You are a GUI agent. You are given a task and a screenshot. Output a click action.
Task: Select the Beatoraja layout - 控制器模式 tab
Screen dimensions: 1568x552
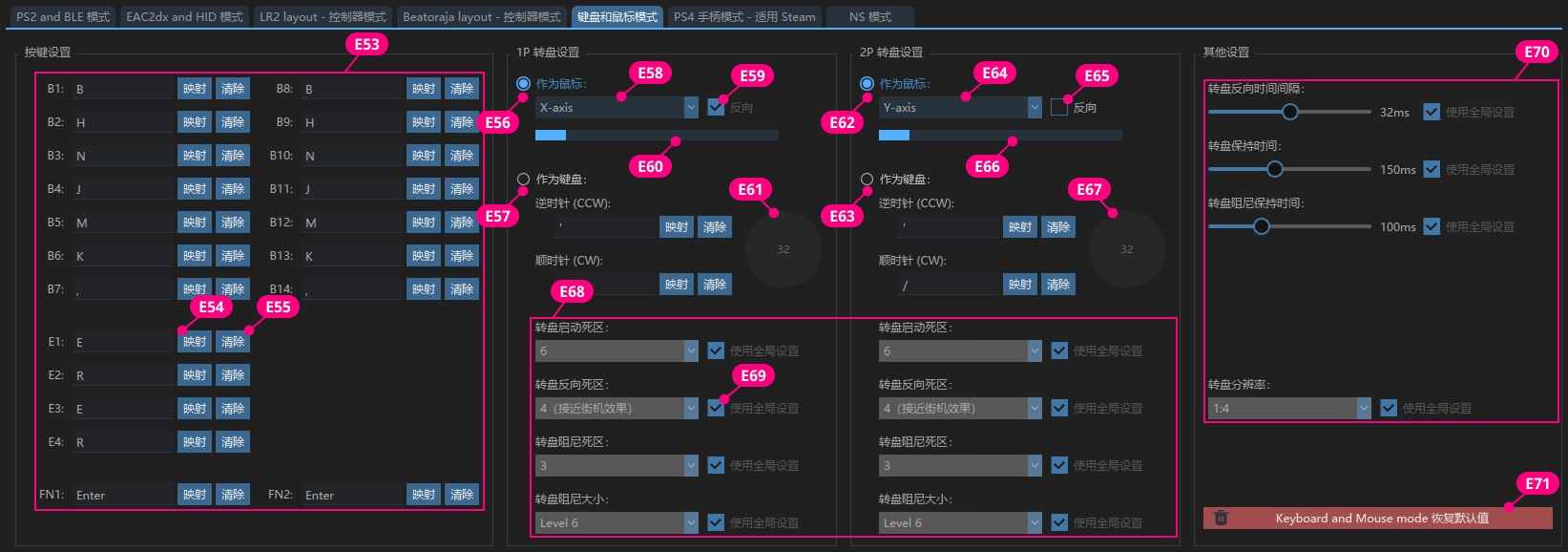481,17
